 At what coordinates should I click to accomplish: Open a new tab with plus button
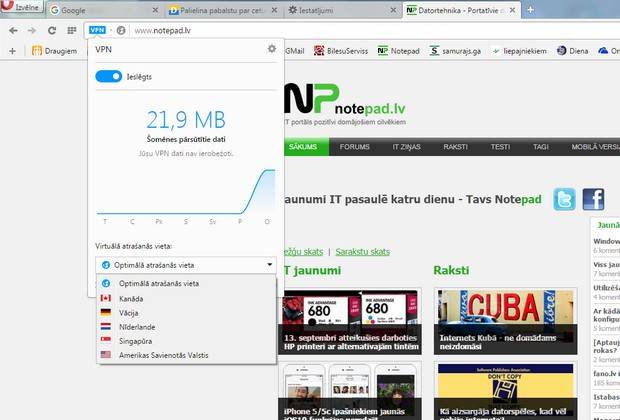tap(530, 10)
